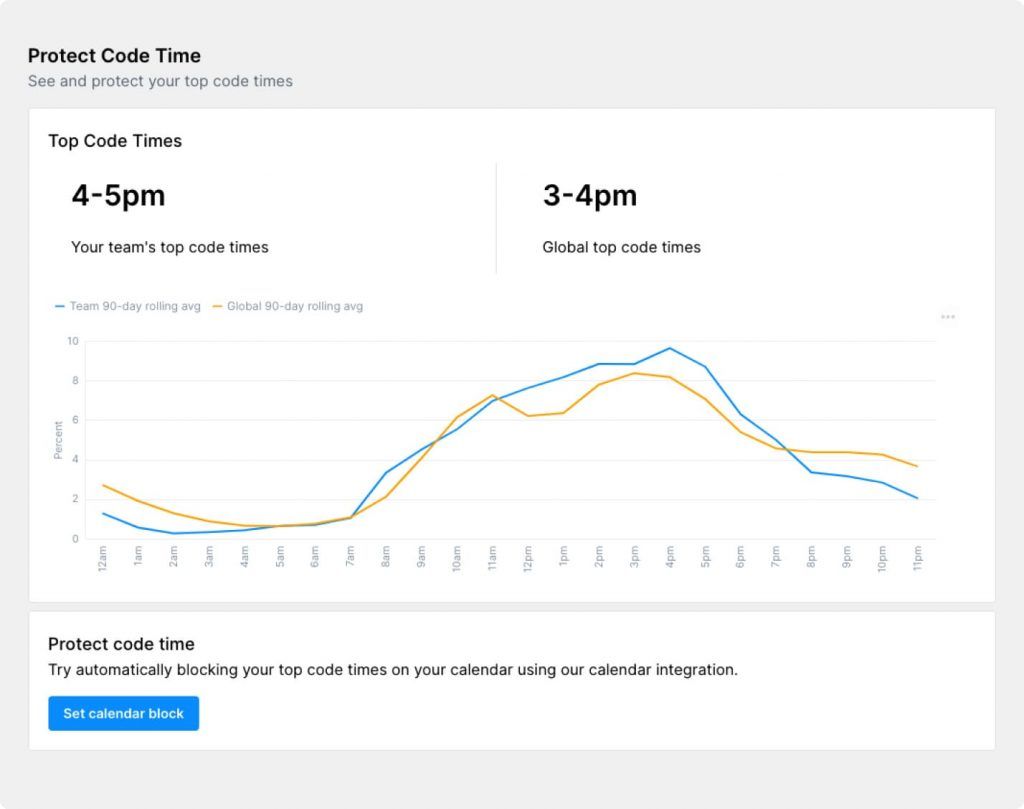This screenshot has width=1024, height=809.
Task: Click the subtitle about protecting top code times
Action: pyautogui.click(x=161, y=81)
